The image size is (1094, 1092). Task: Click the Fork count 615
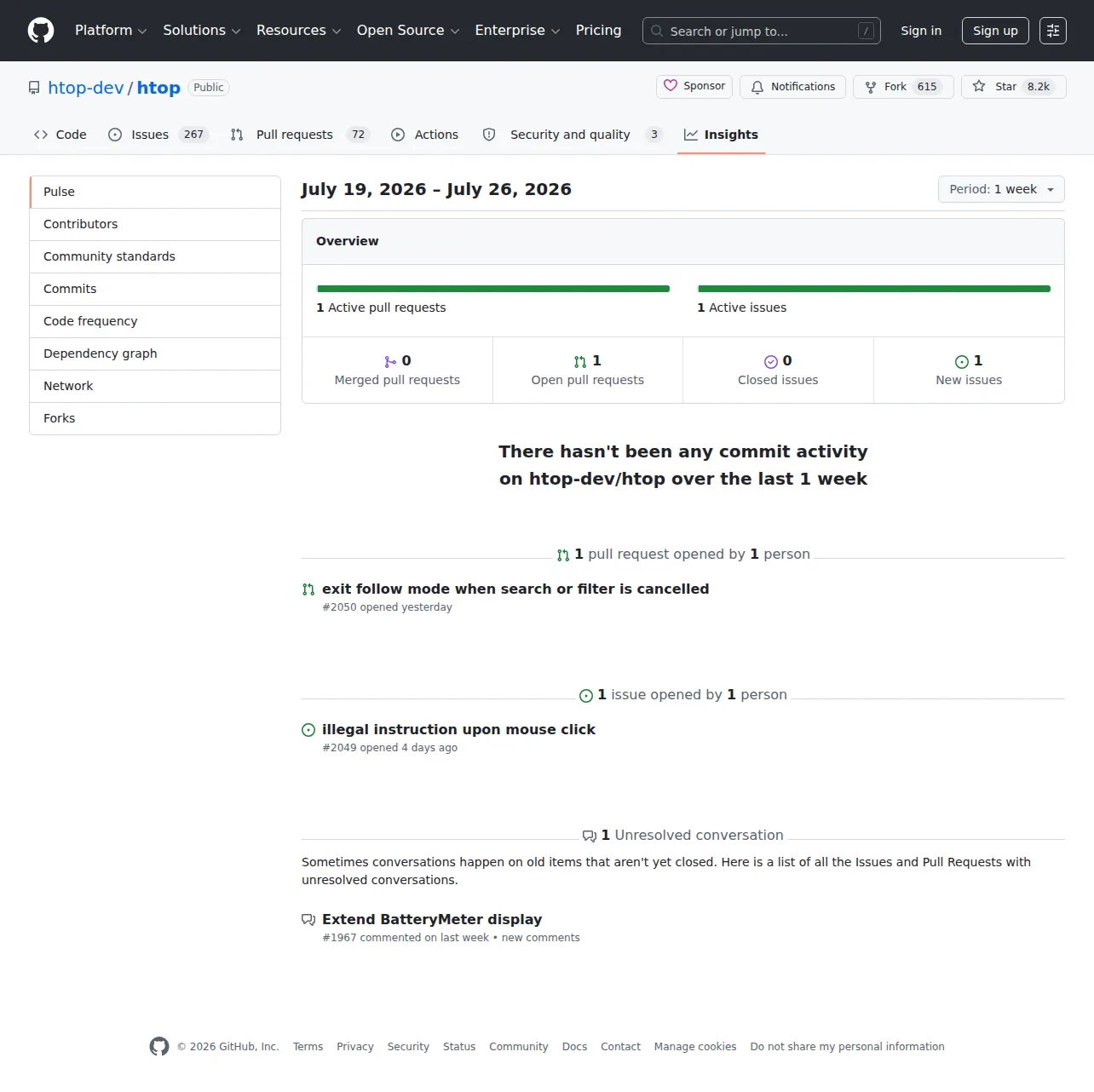point(927,87)
